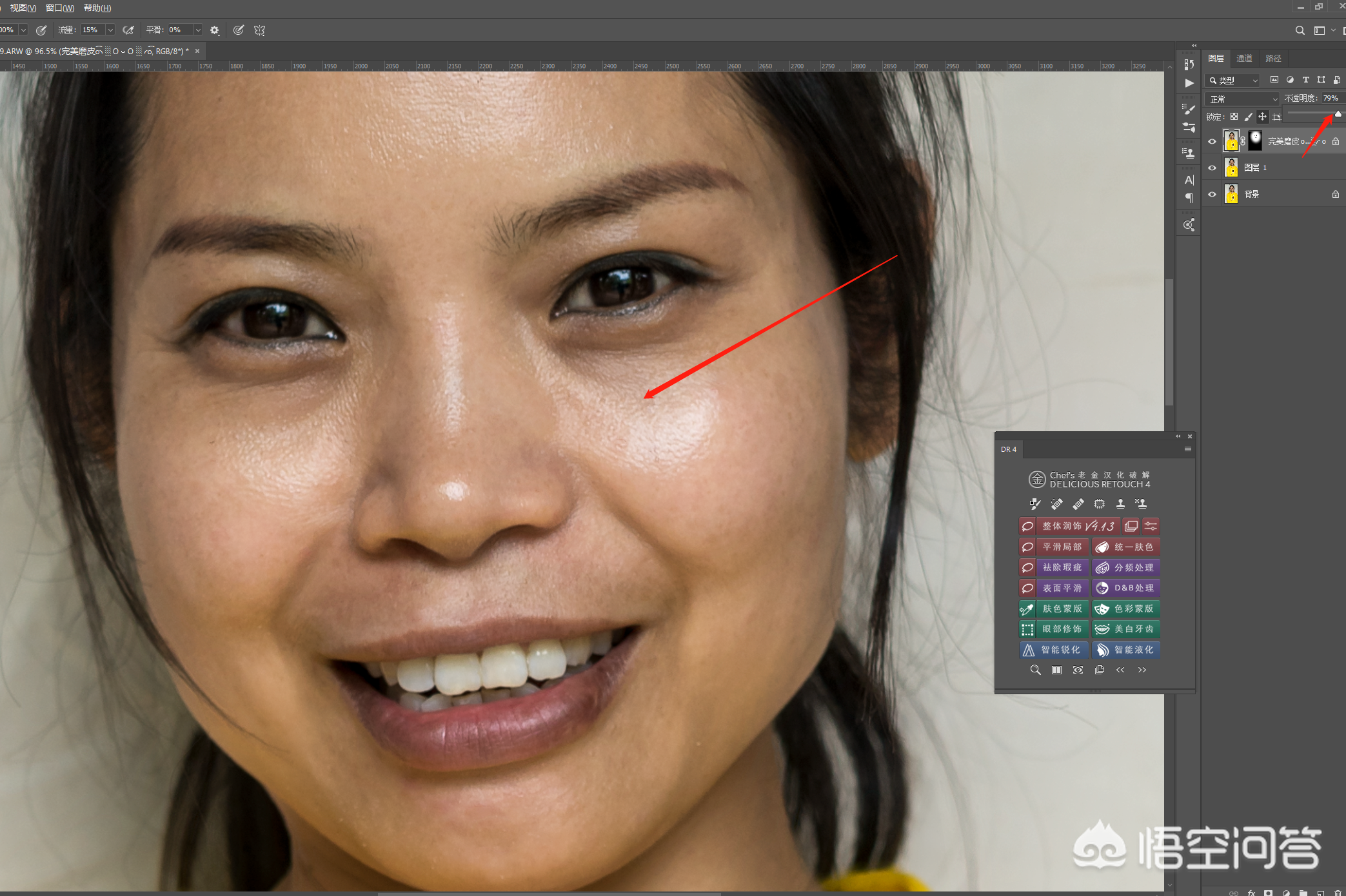
Task: Click the 平滑局部 button
Action: [x=1062, y=547]
